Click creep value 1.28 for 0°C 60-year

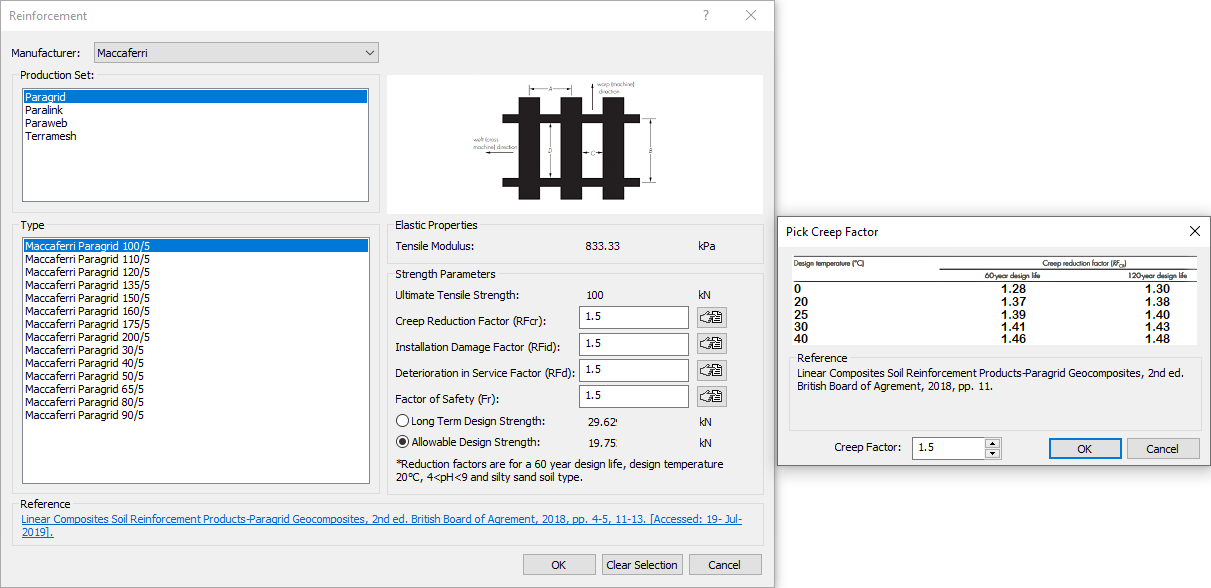(x=1013, y=289)
